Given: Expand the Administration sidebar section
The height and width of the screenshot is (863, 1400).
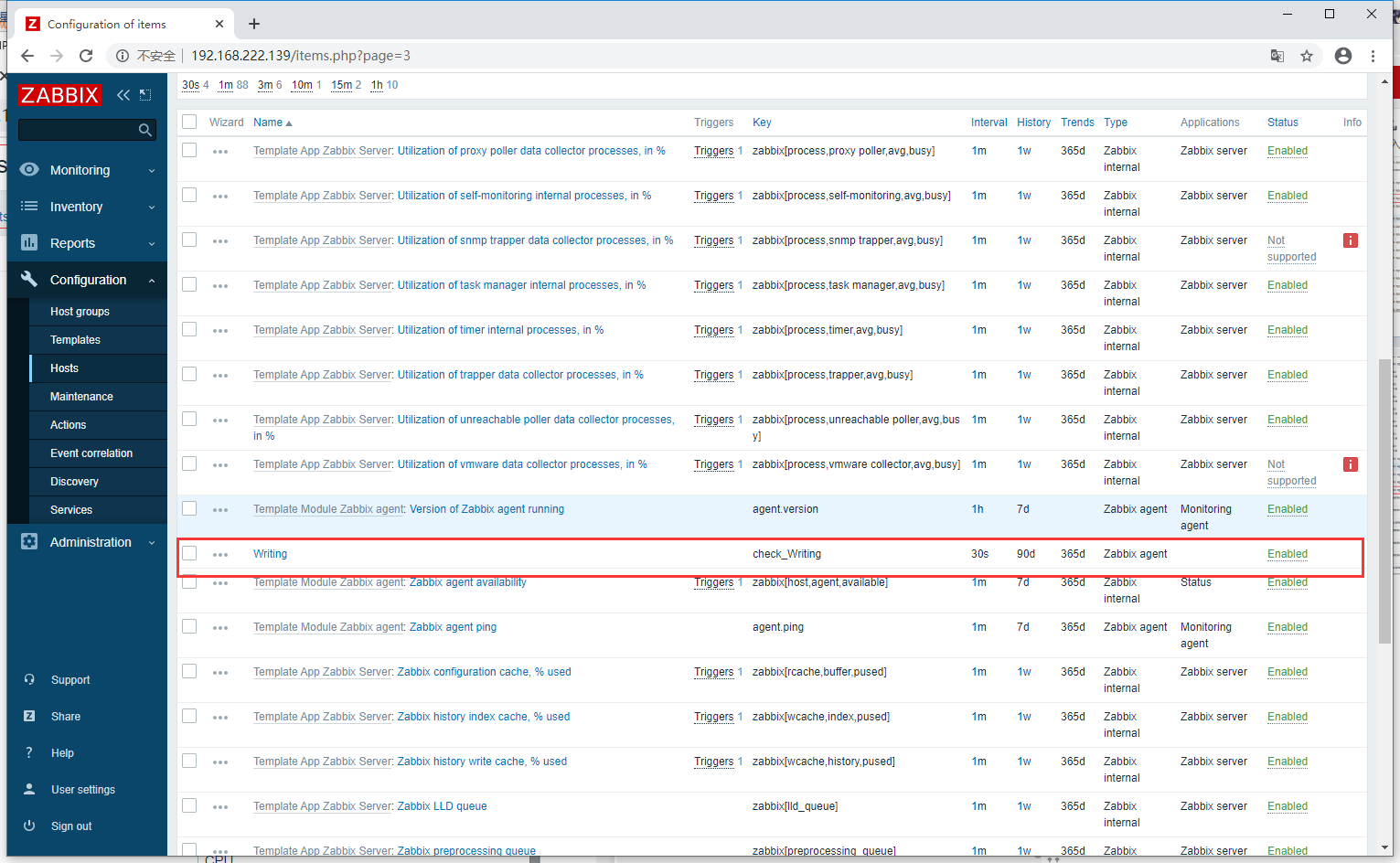Looking at the screenshot, I should click(x=88, y=542).
